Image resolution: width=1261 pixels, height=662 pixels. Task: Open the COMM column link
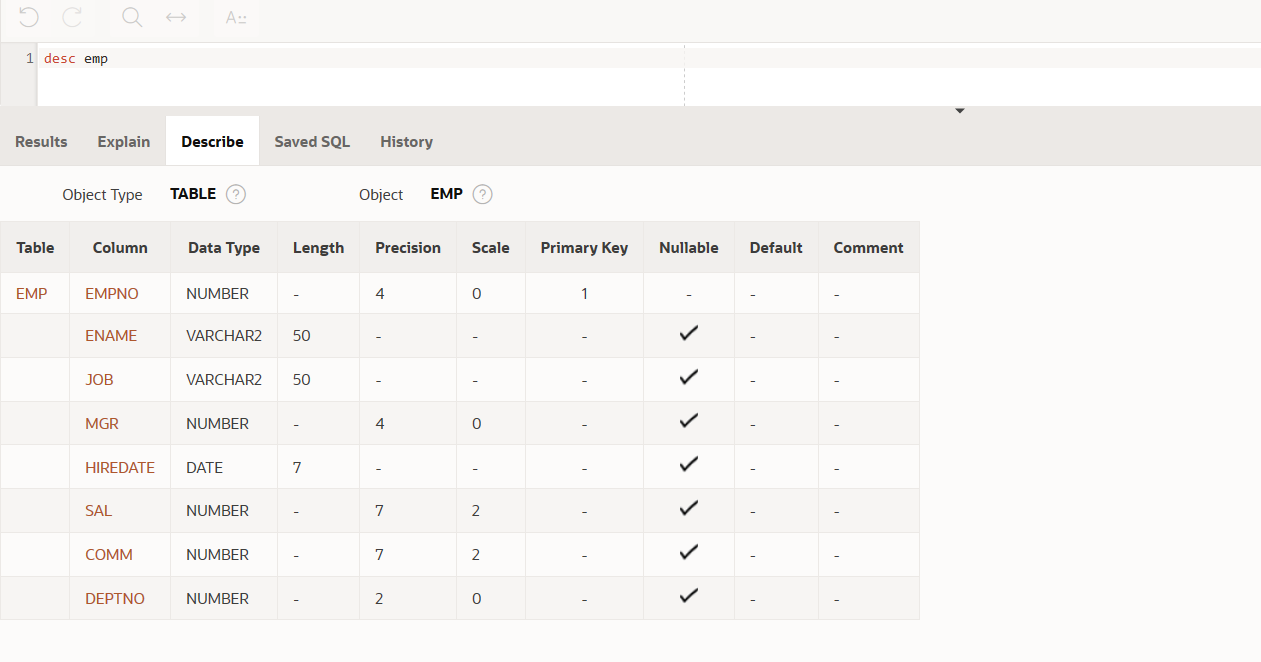click(x=108, y=554)
